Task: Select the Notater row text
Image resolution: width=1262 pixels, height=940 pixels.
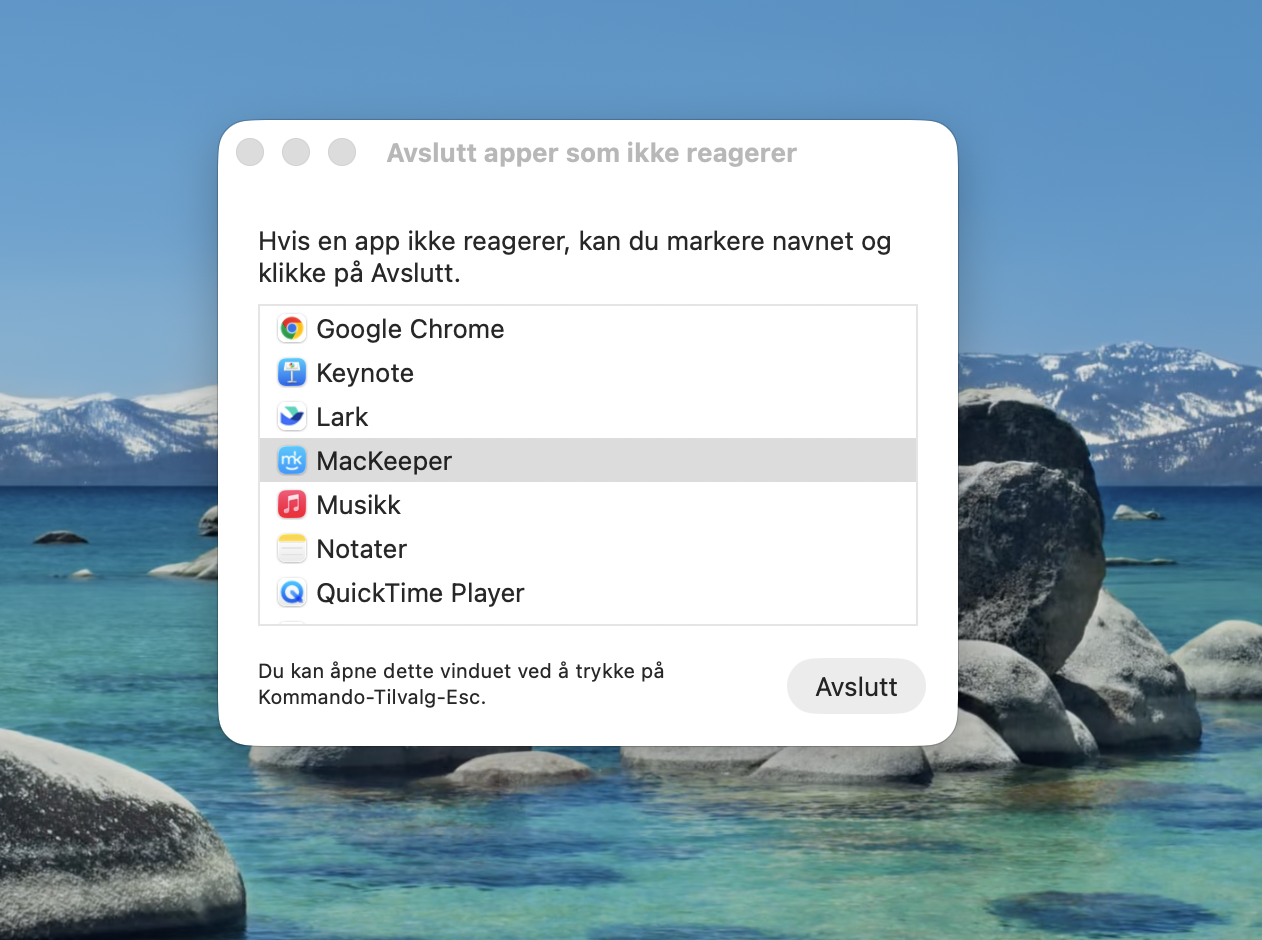Action: (361, 549)
